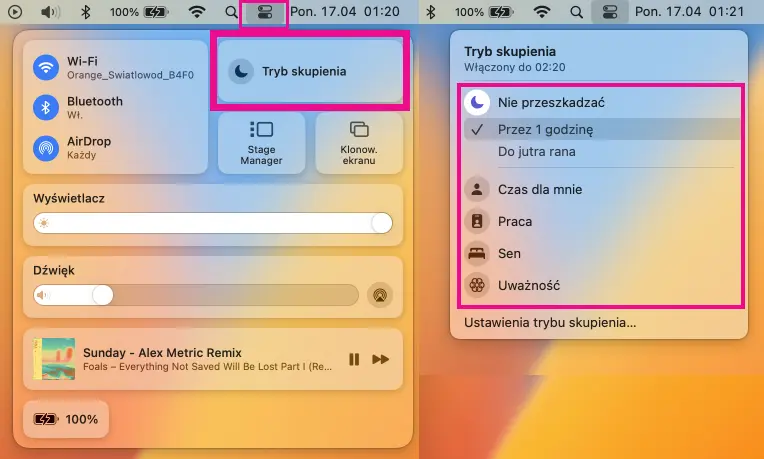Click the battery 100% tile in Control Center
Image resolution: width=764 pixels, height=459 pixels.
(x=66, y=419)
